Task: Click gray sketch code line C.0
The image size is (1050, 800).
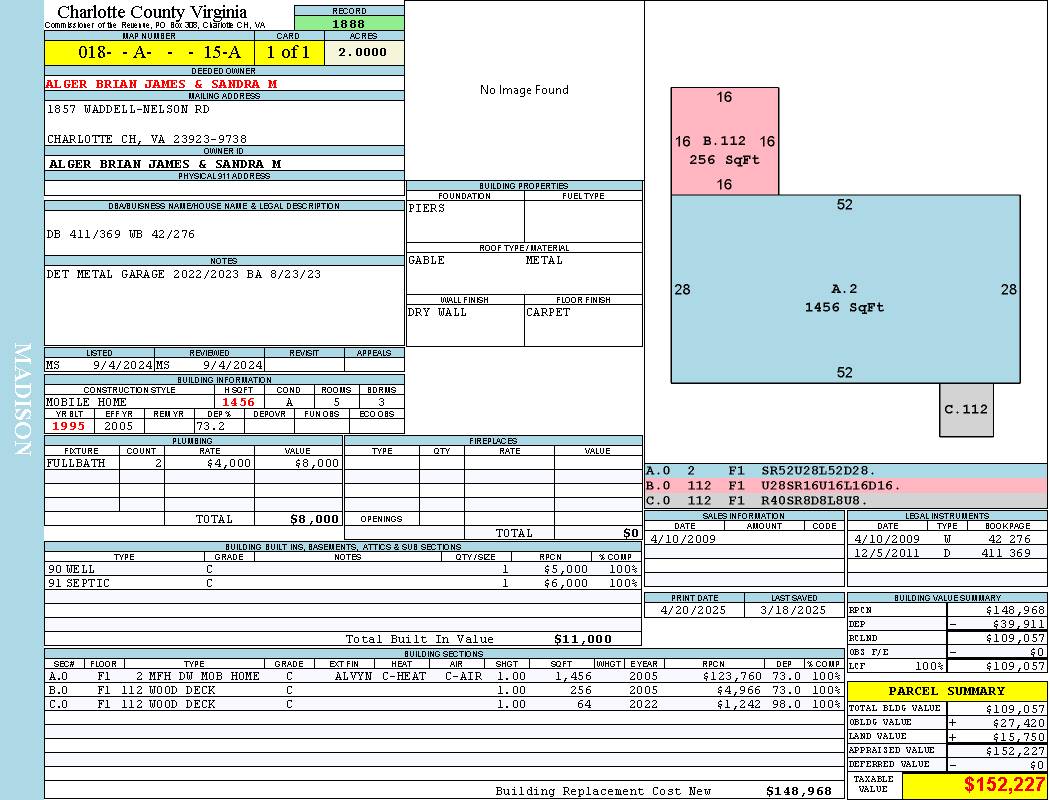Action: point(846,501)
